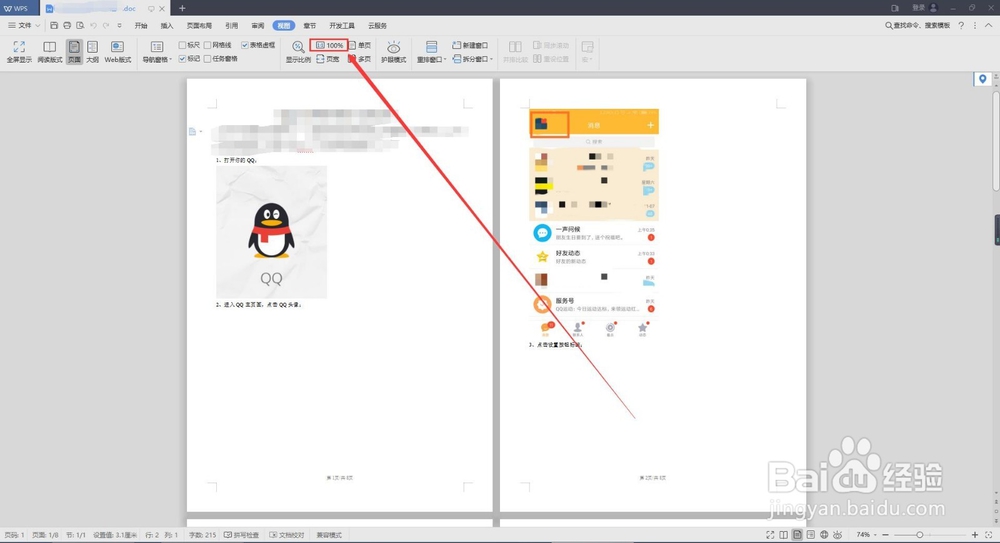Click the word count (字数: 215) status entry

[x=202, y=535]
